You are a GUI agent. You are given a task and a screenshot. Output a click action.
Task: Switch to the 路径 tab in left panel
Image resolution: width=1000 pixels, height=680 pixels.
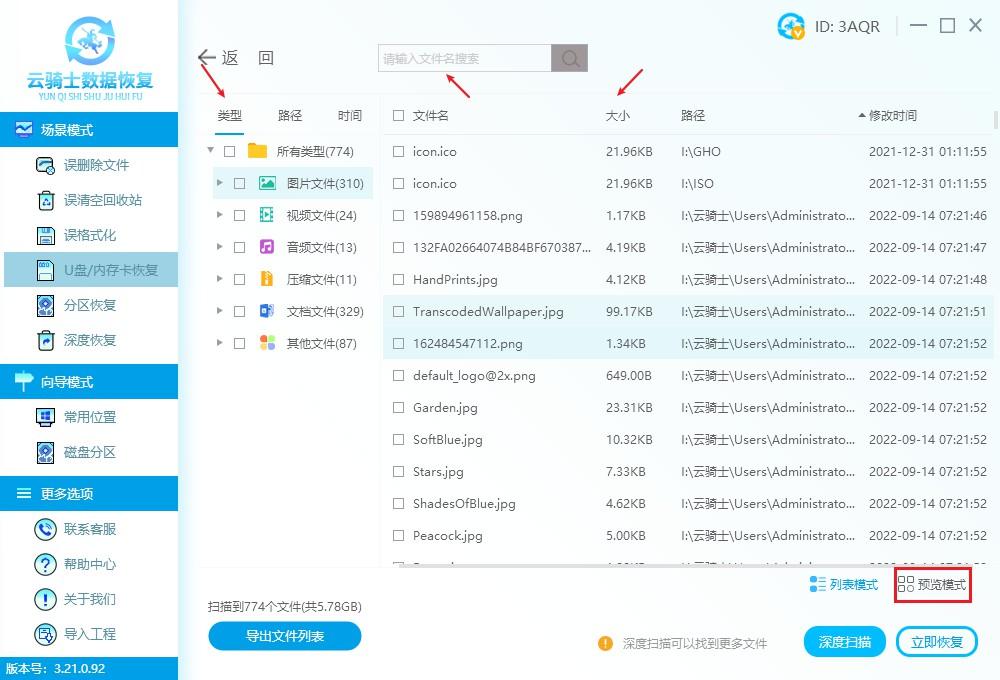click(x=290, y=115)
